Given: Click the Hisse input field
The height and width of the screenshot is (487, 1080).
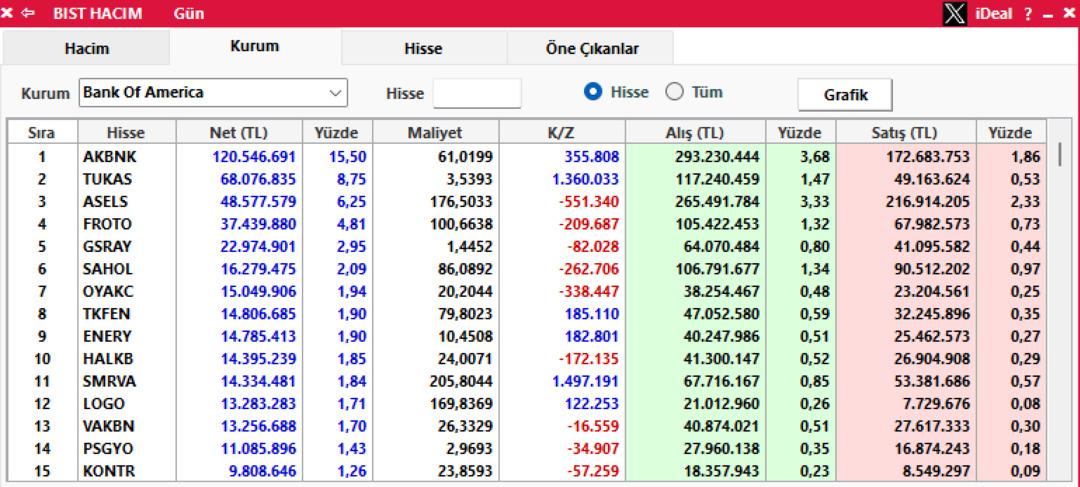Looking at the screenshot, I should coord(477,93).
